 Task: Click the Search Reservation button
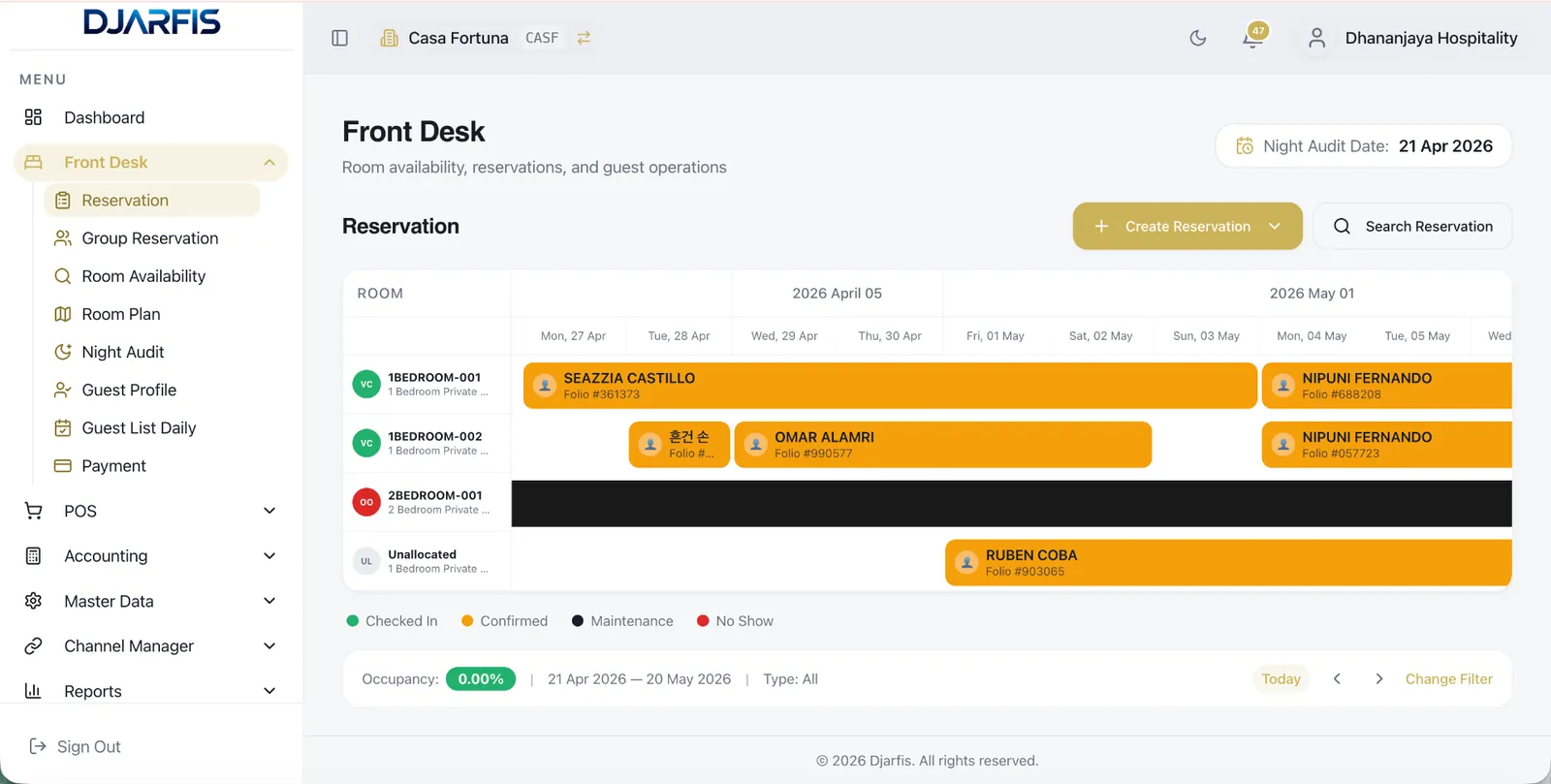coord(1411,227)
